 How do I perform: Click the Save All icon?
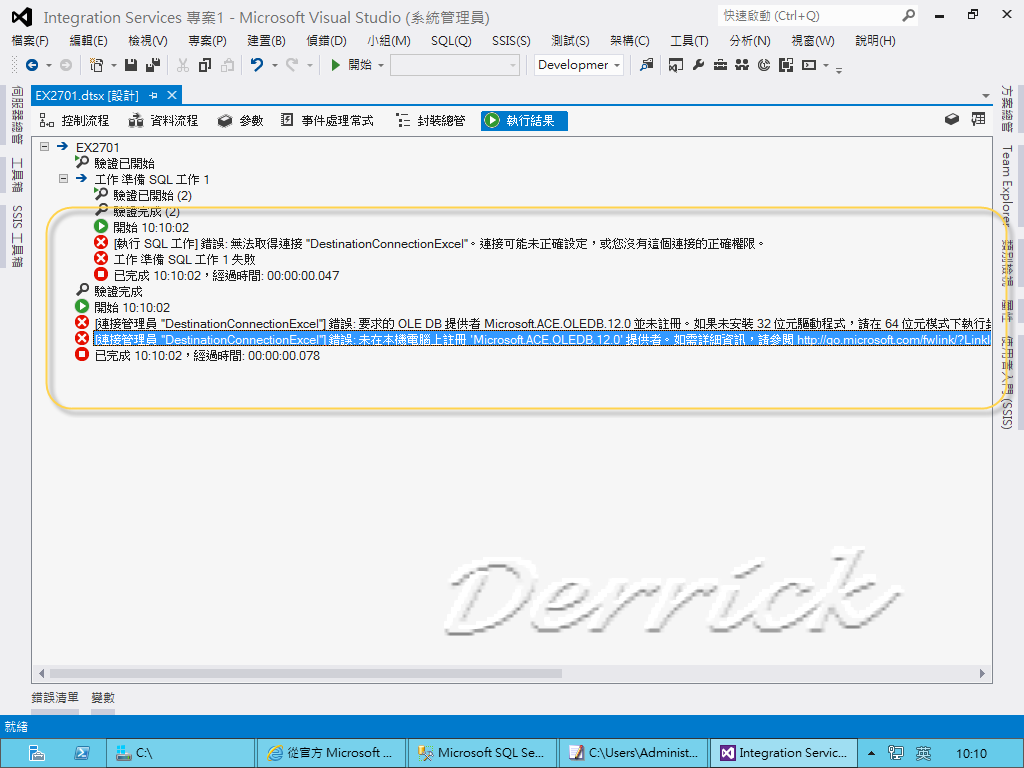151,67
